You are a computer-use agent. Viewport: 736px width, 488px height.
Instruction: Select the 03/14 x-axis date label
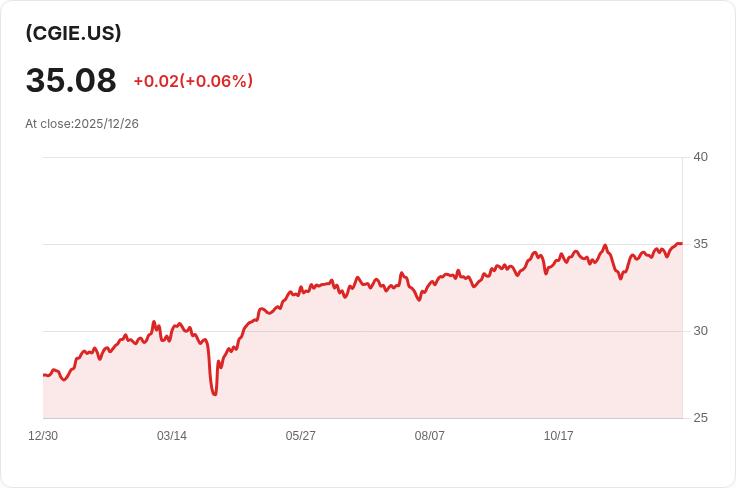click(x=172, y=436)
